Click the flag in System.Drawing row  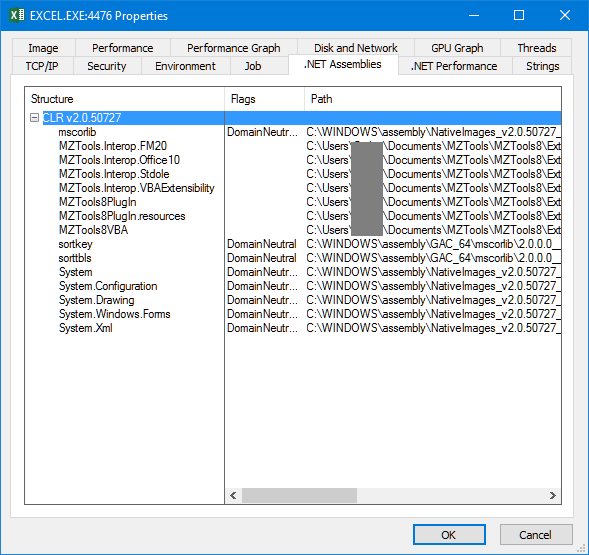(x=262, y=300)
